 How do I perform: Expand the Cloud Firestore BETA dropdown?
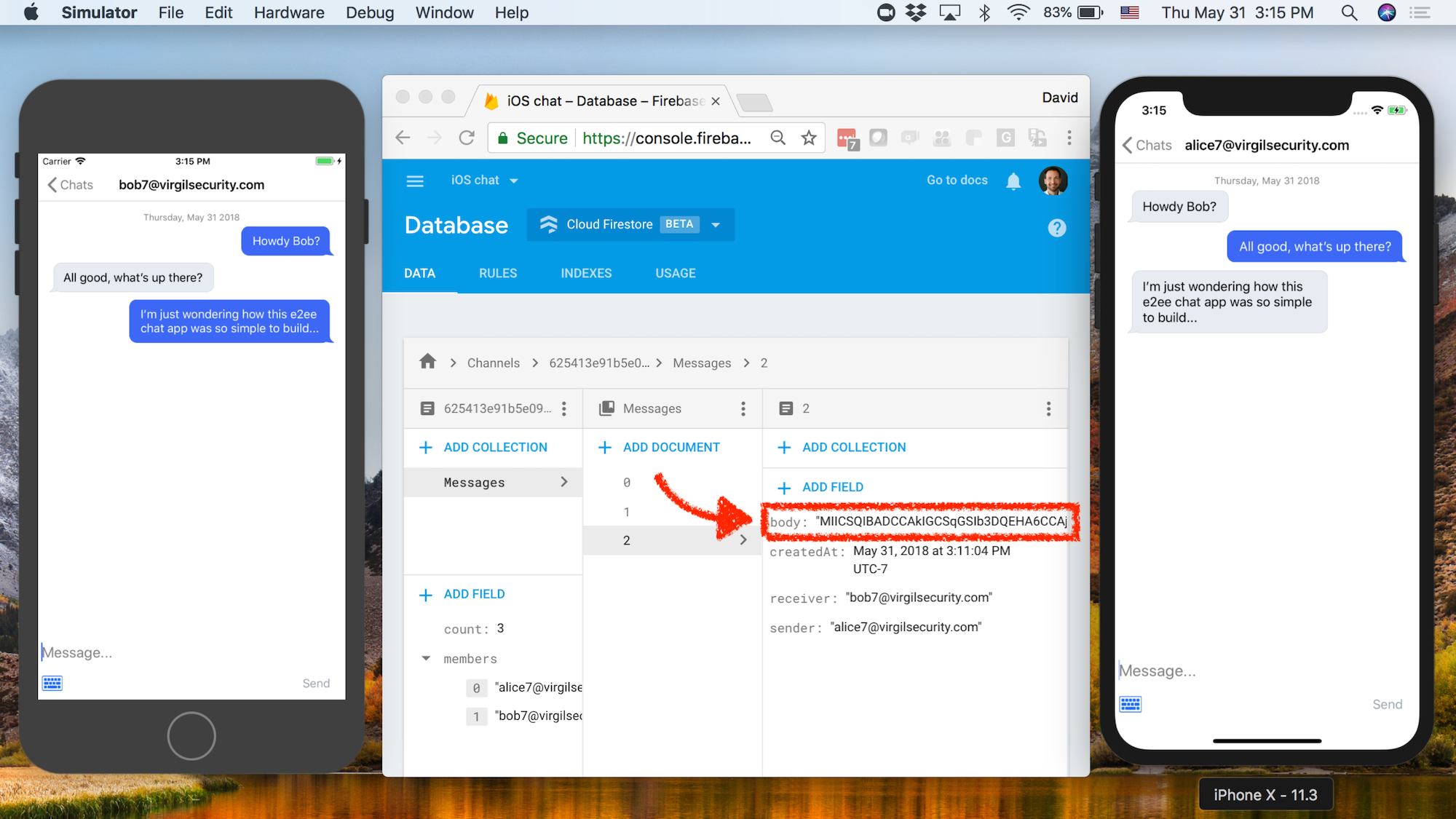(716, 224)
